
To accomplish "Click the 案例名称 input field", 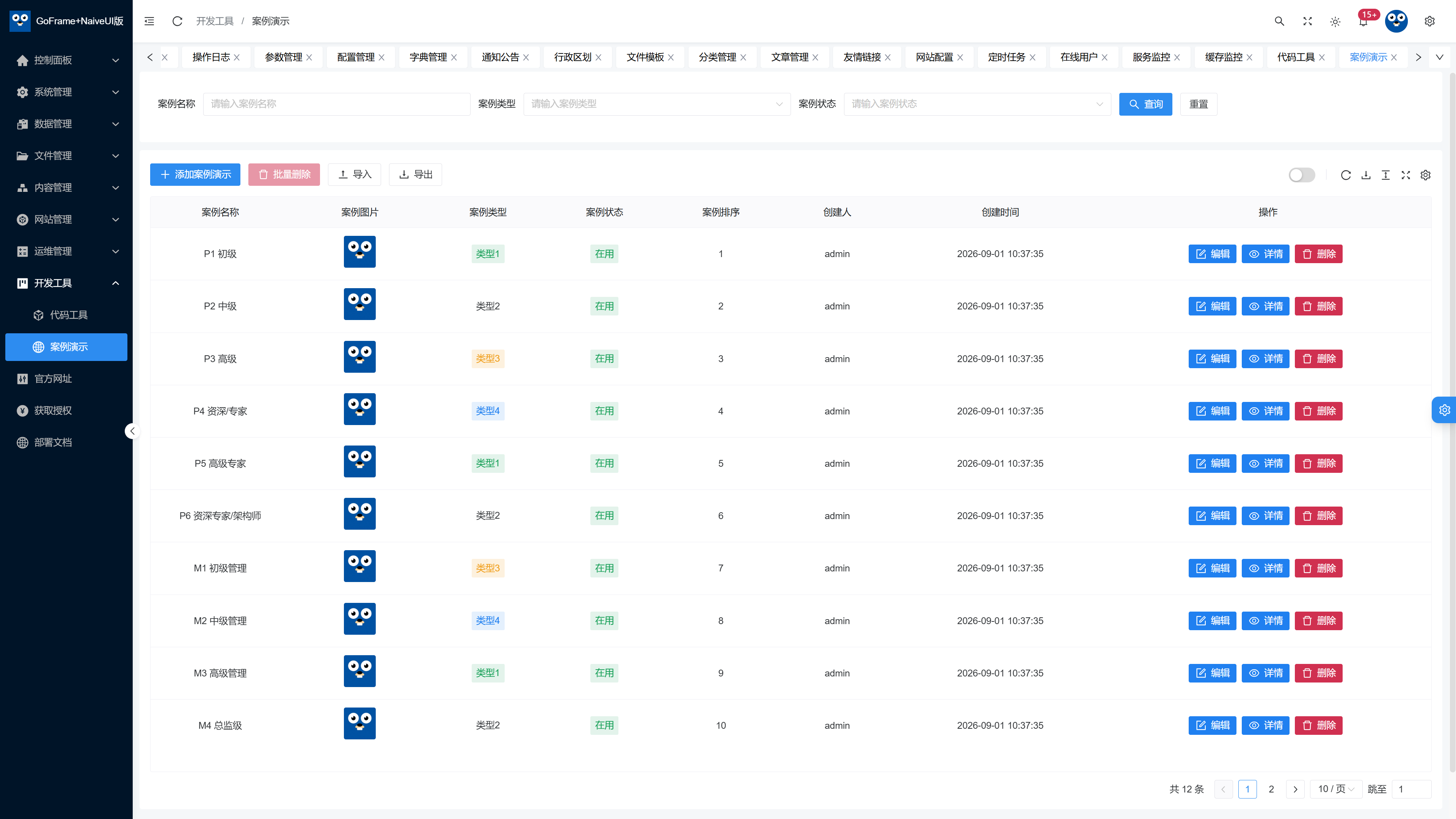I will 336,104.
